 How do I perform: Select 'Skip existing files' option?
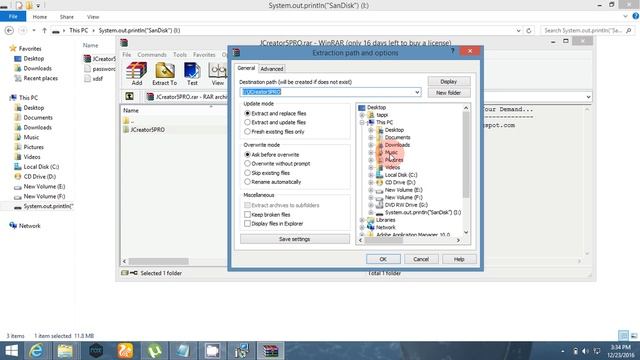point(247,173)
